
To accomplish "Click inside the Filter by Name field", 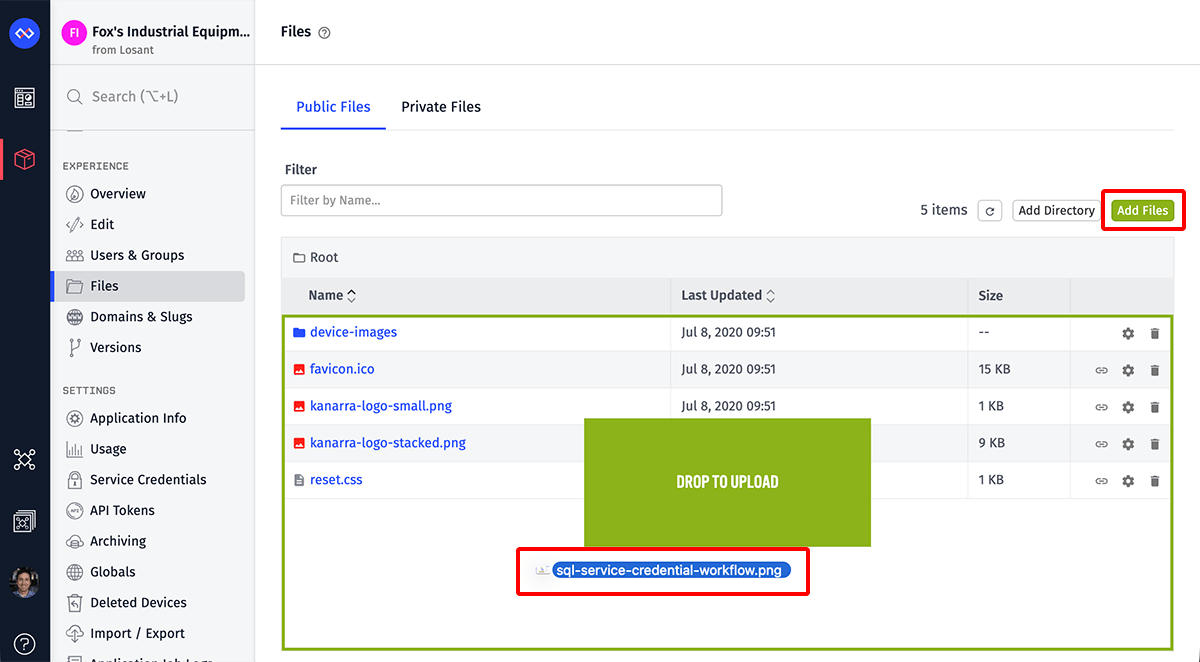I will (500, 200).
